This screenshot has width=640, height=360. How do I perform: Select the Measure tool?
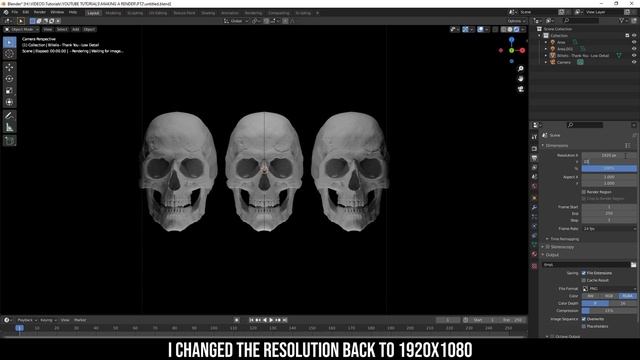pyautogui.click(x=9, y=127)
